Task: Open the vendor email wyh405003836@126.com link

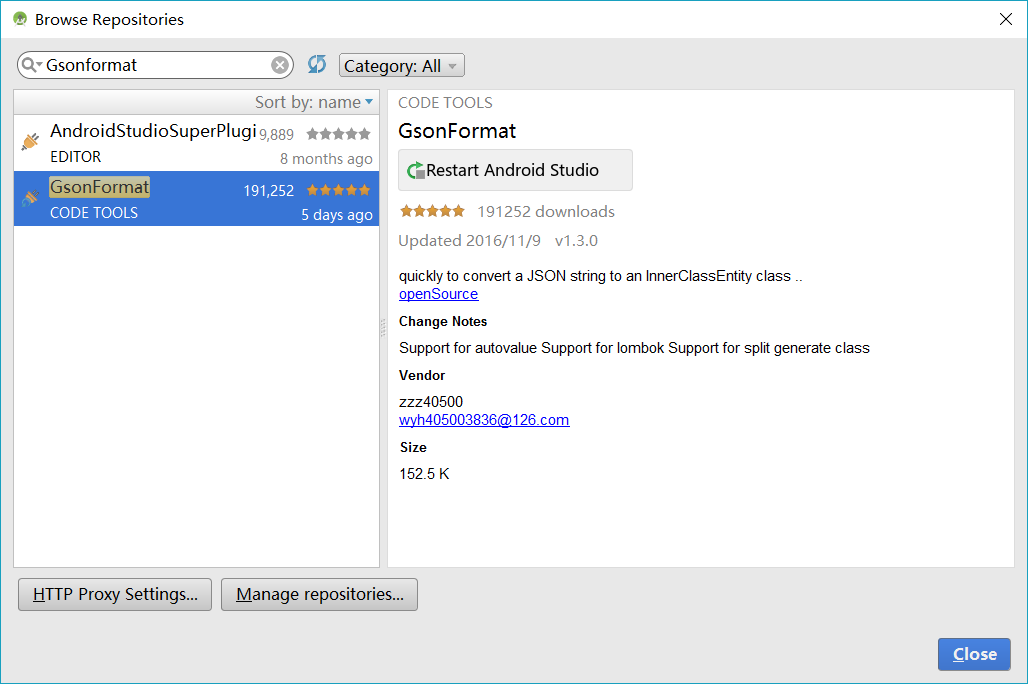Action: click(484, 420)
